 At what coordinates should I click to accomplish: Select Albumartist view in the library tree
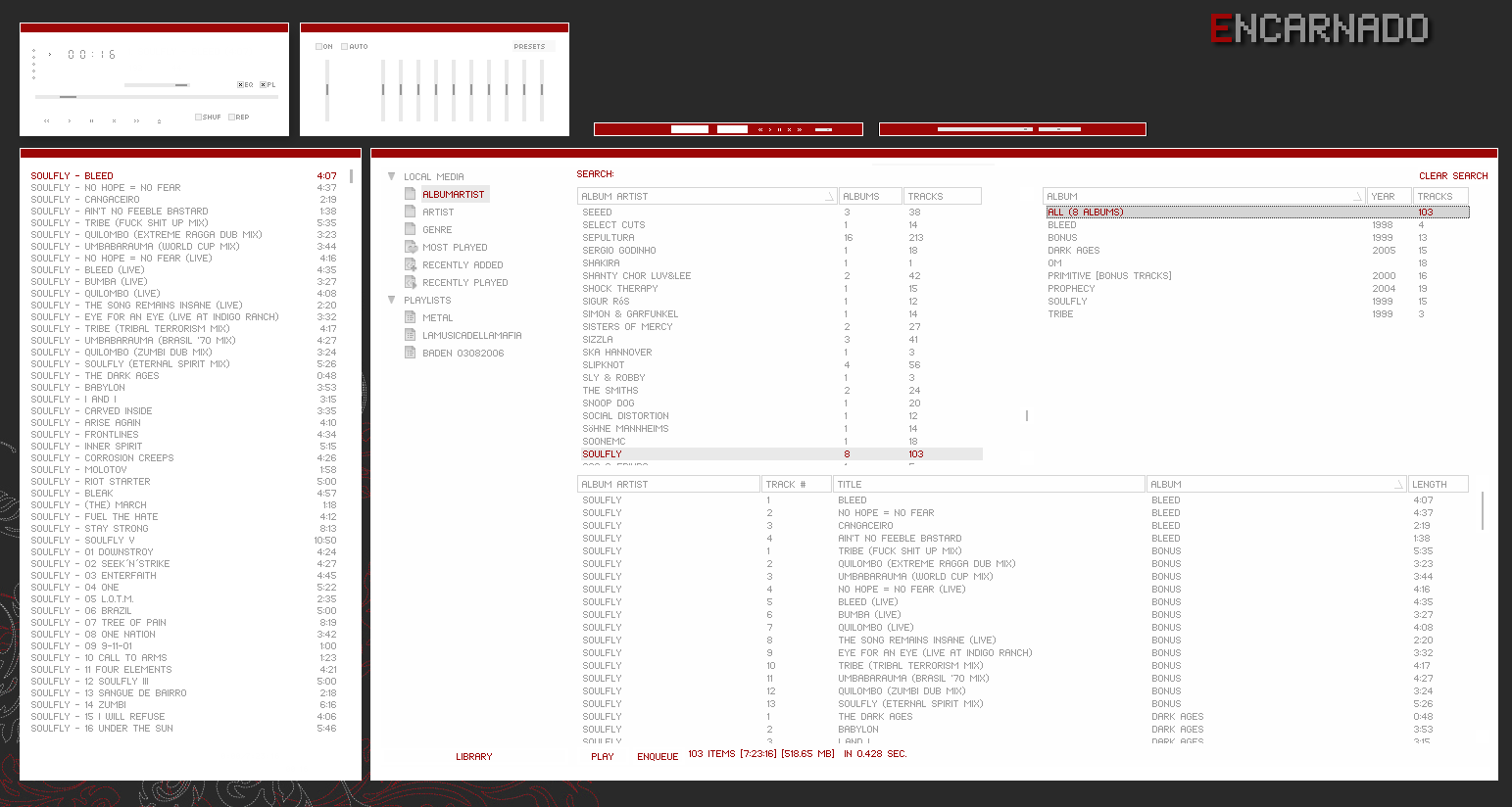click(x=454, y=194)
